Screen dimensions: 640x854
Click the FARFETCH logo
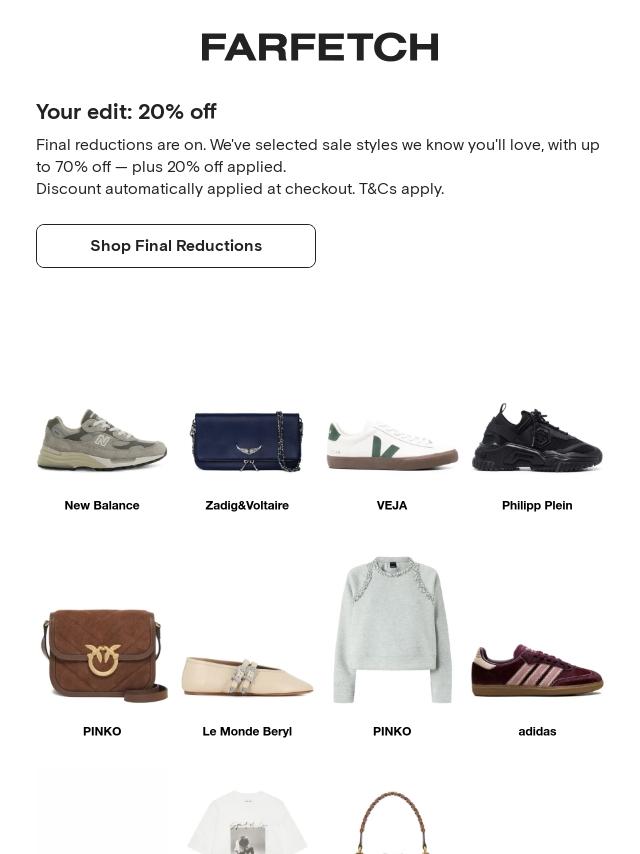(320, 47)
